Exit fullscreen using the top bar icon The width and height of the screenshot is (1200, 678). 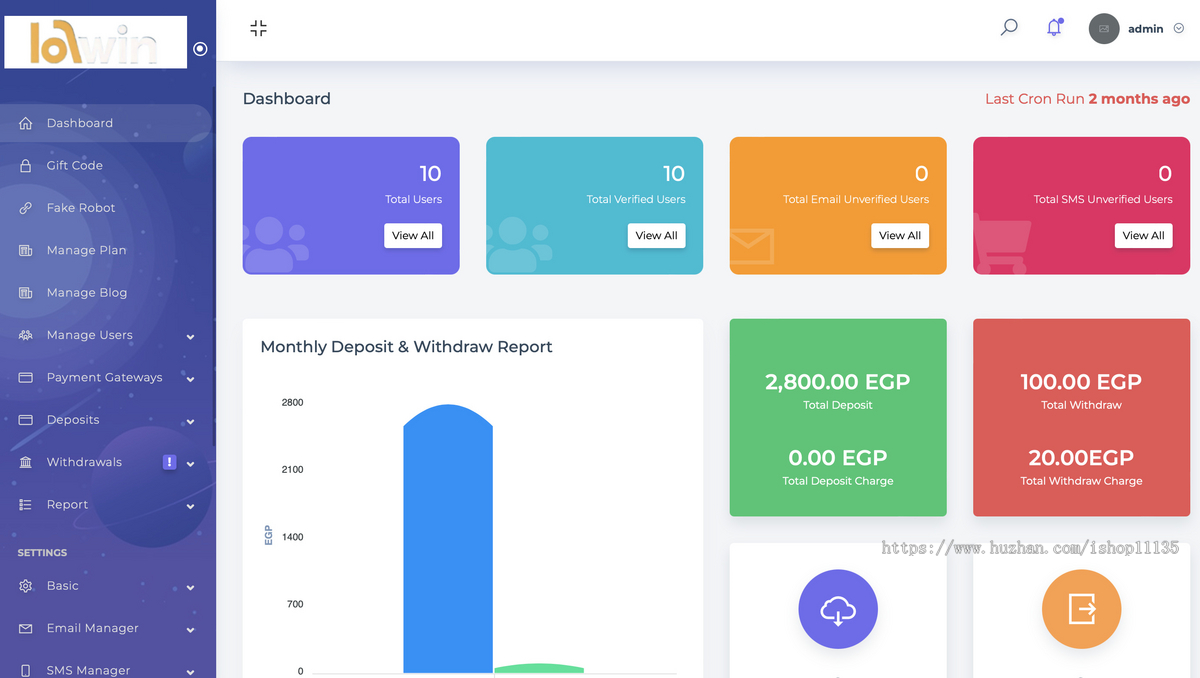pos(258,28)
